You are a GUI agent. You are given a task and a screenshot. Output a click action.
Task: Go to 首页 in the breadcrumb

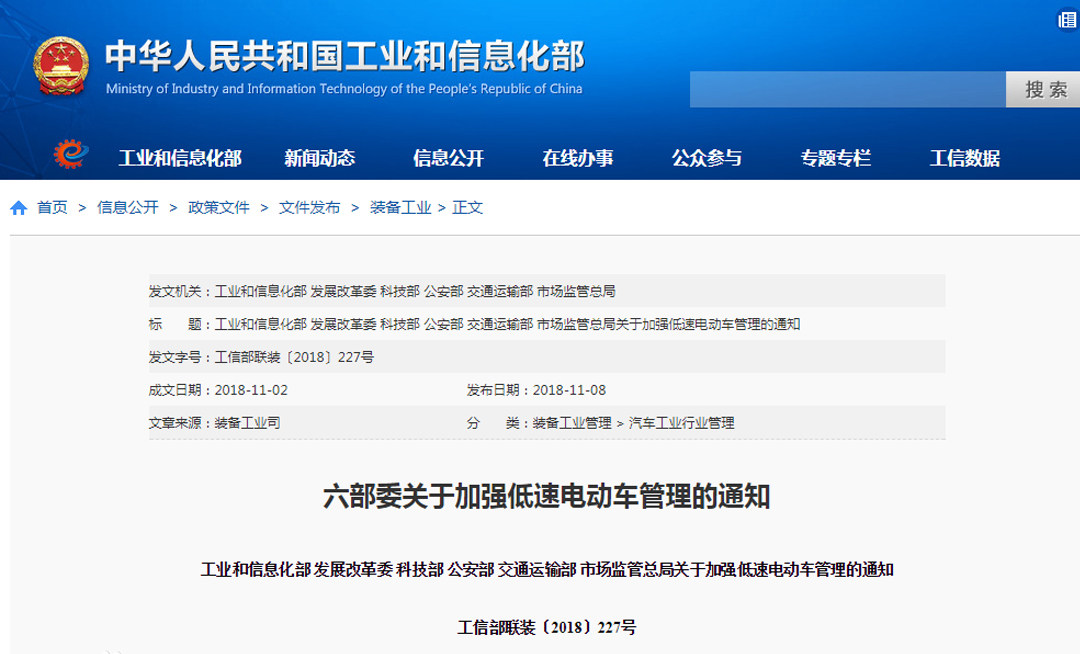coord(52,208)
